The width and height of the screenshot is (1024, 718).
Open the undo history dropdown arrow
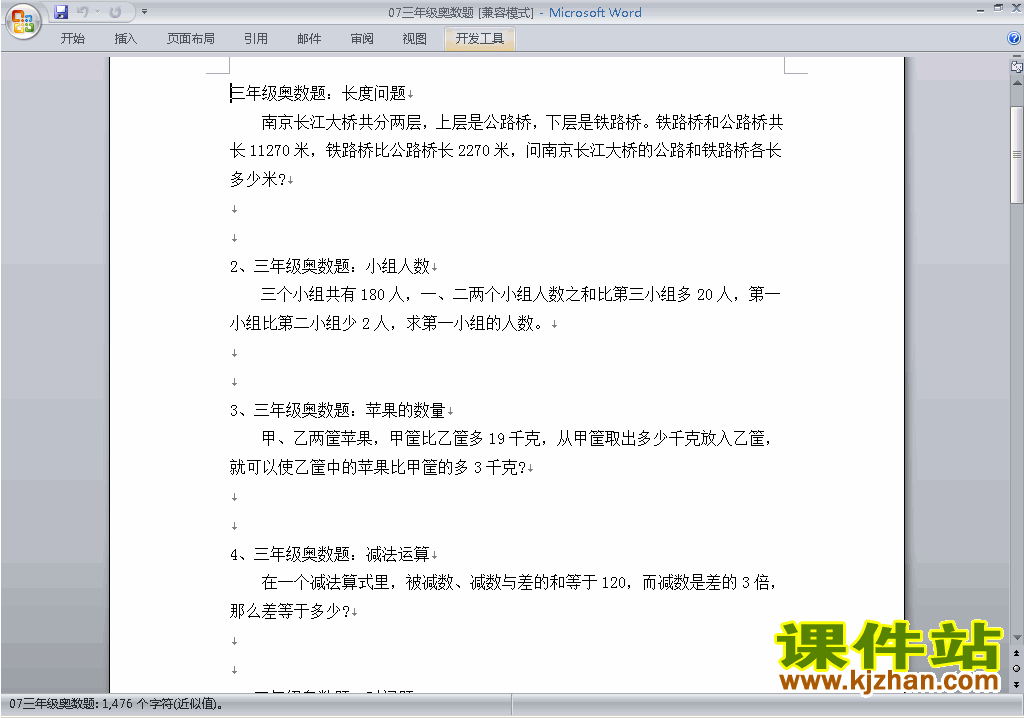pos(97,12)
